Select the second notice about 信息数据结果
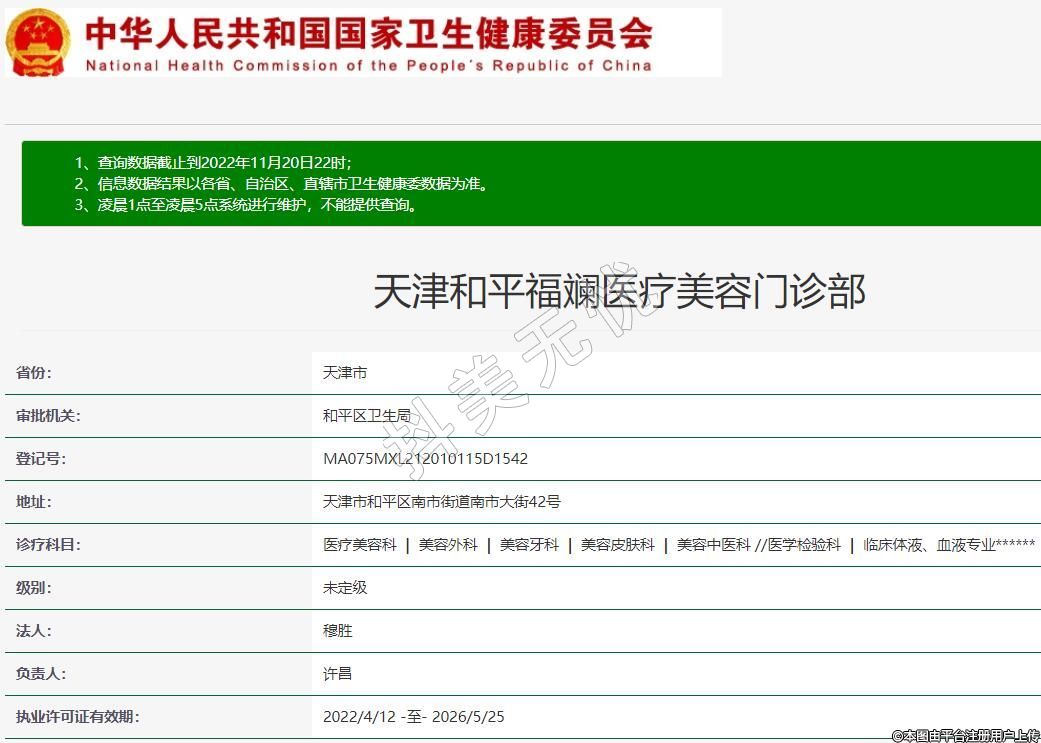 [x=281, y=184]
